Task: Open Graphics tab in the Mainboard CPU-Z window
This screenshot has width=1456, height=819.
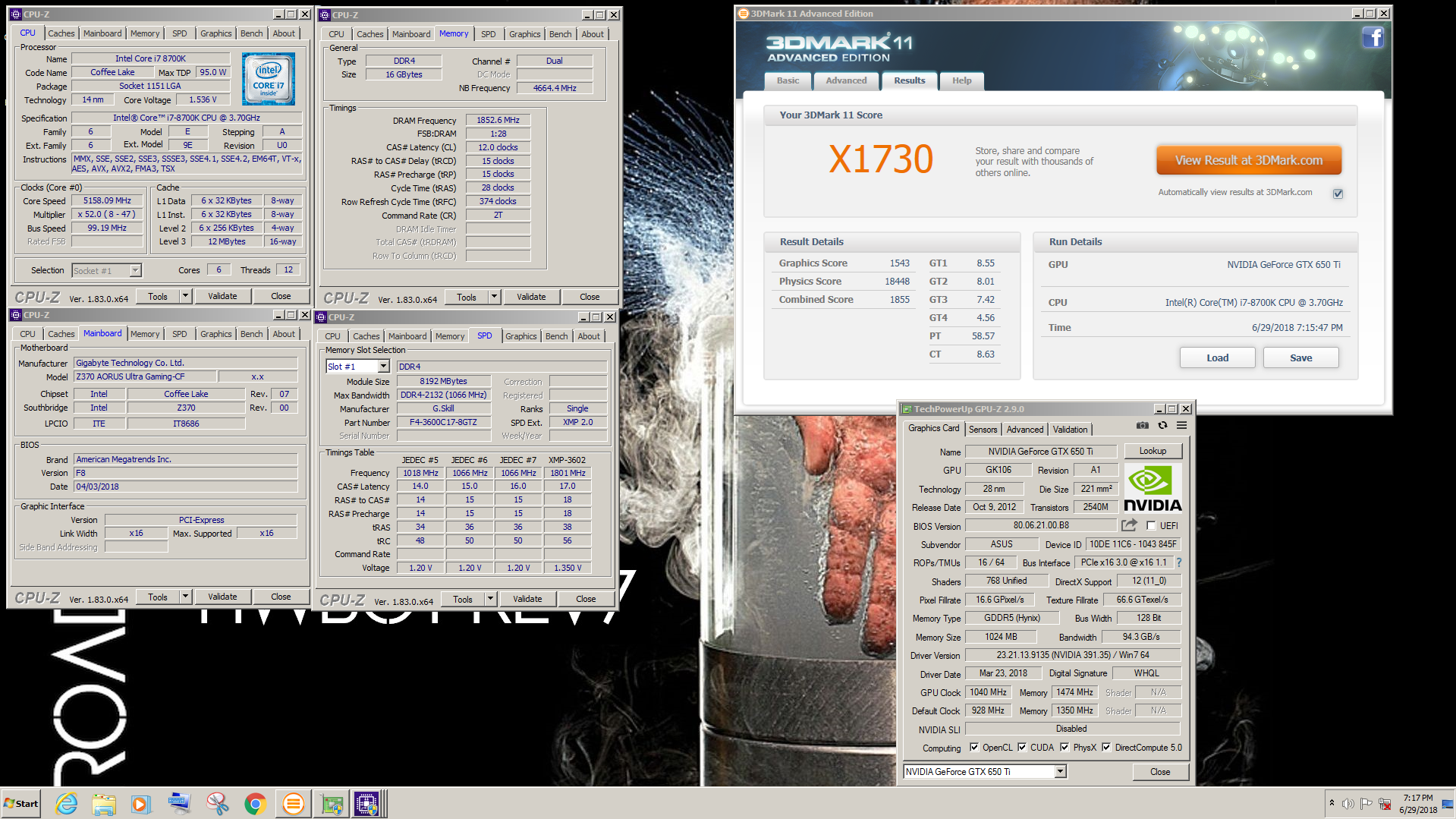Action: [x=216, y=334]
